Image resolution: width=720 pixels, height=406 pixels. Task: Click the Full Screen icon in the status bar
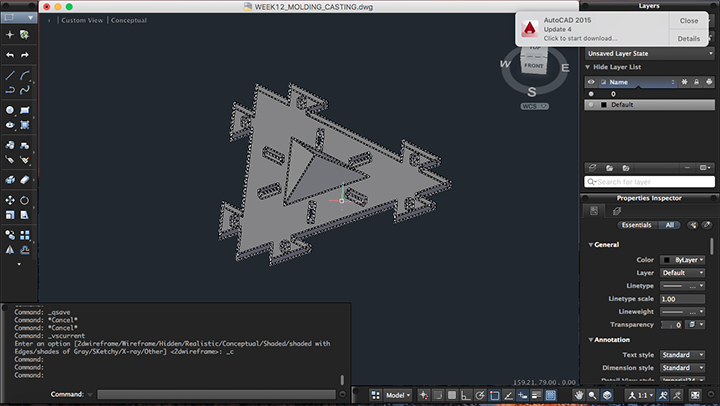(695, 395)
